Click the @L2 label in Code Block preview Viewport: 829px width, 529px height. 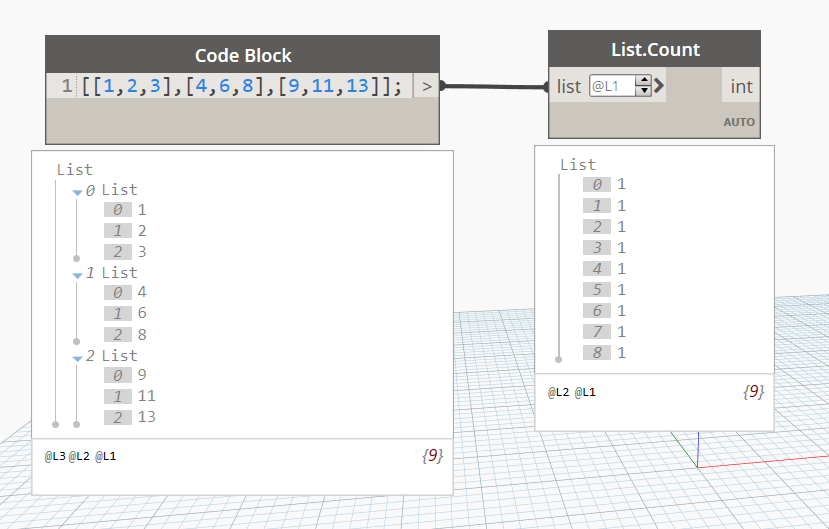click(x=79, y=456)
